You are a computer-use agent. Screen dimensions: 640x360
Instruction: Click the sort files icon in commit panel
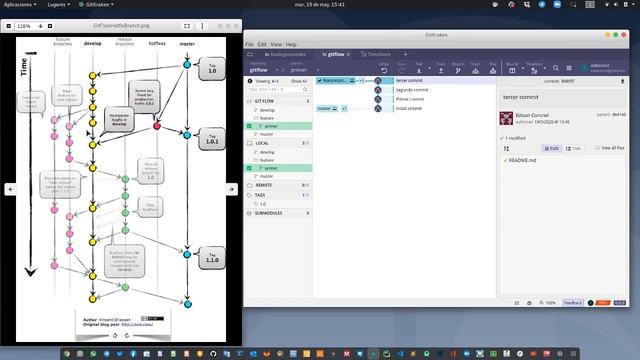coord(507,149)
